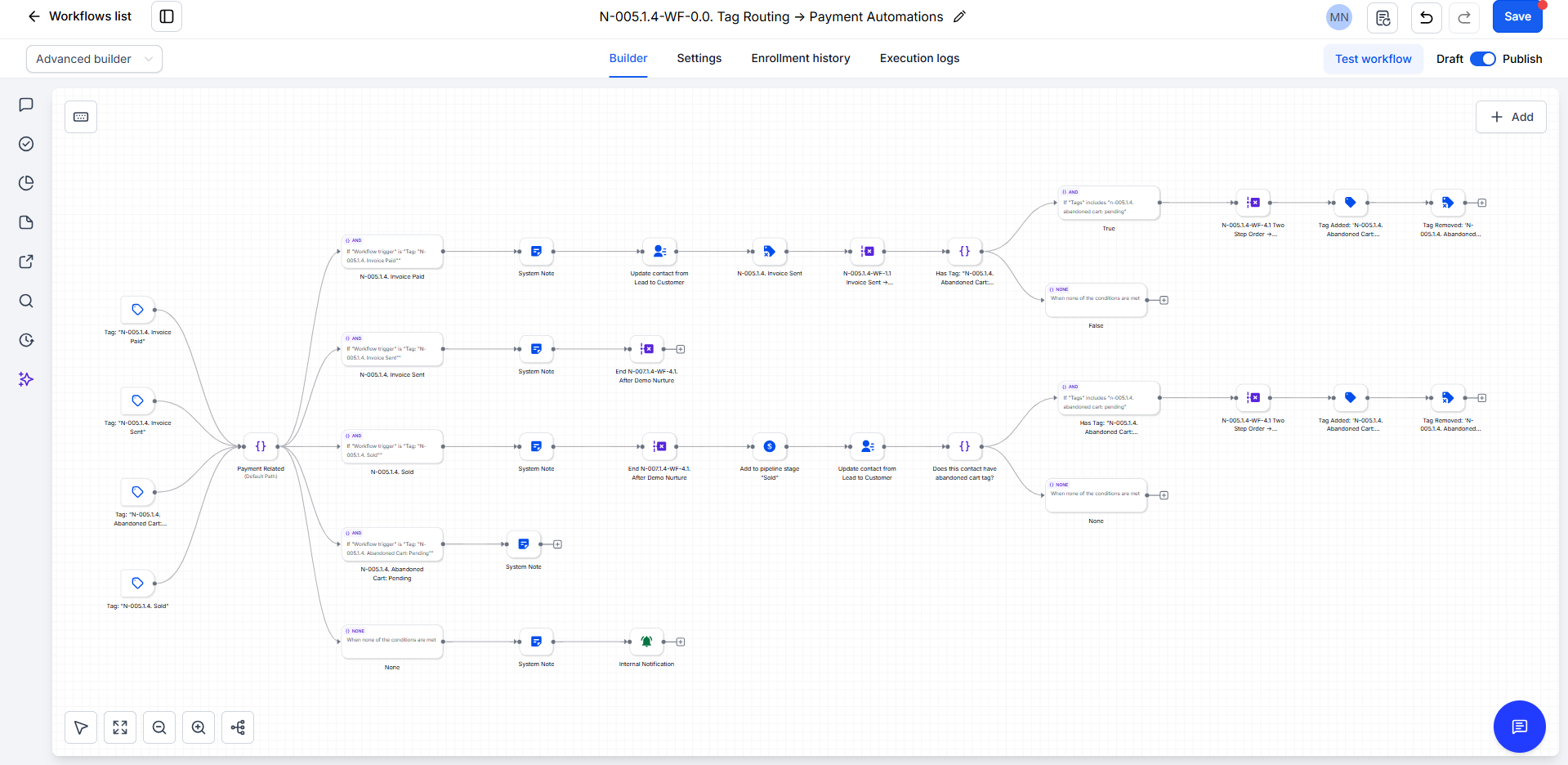Open keyboard shortcuts icon on canvas
The width and height of the screenshot is (1568, 765).
click(x=81, y=117)
